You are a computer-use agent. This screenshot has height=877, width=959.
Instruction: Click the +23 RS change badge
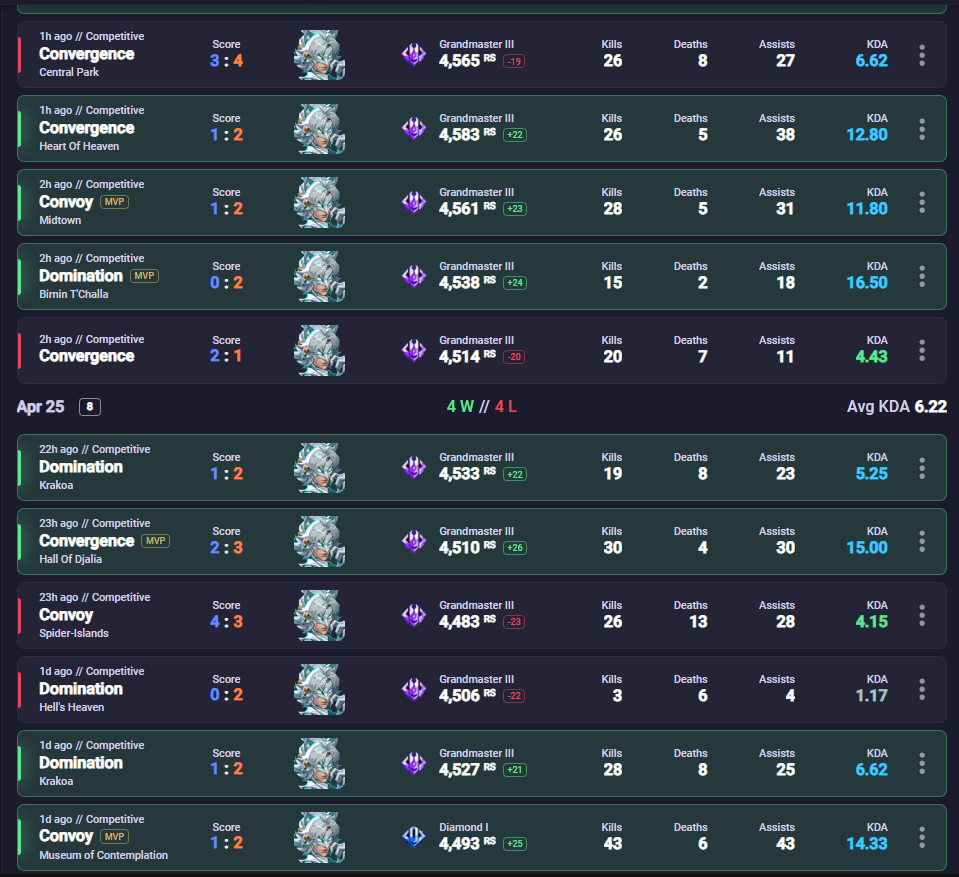515,209
